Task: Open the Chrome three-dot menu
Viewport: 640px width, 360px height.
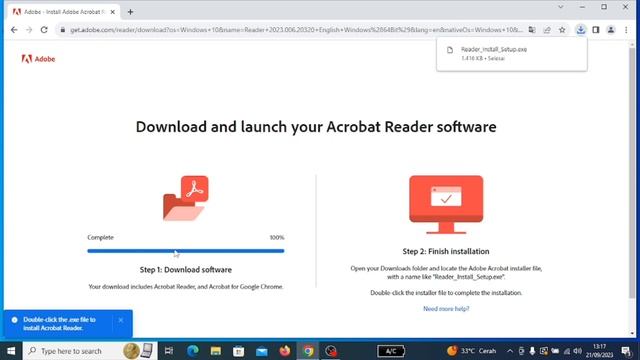Action: coord(626,30)
